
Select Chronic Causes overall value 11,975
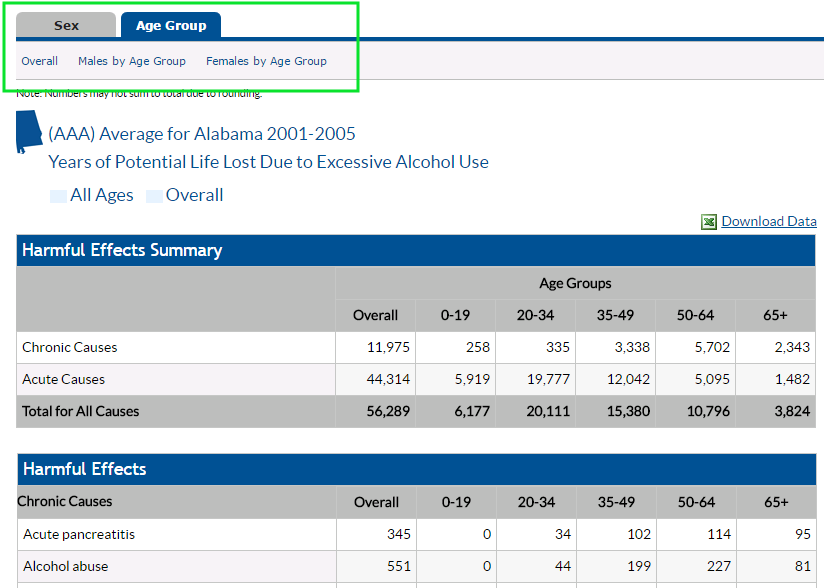(x=388, y=347)
